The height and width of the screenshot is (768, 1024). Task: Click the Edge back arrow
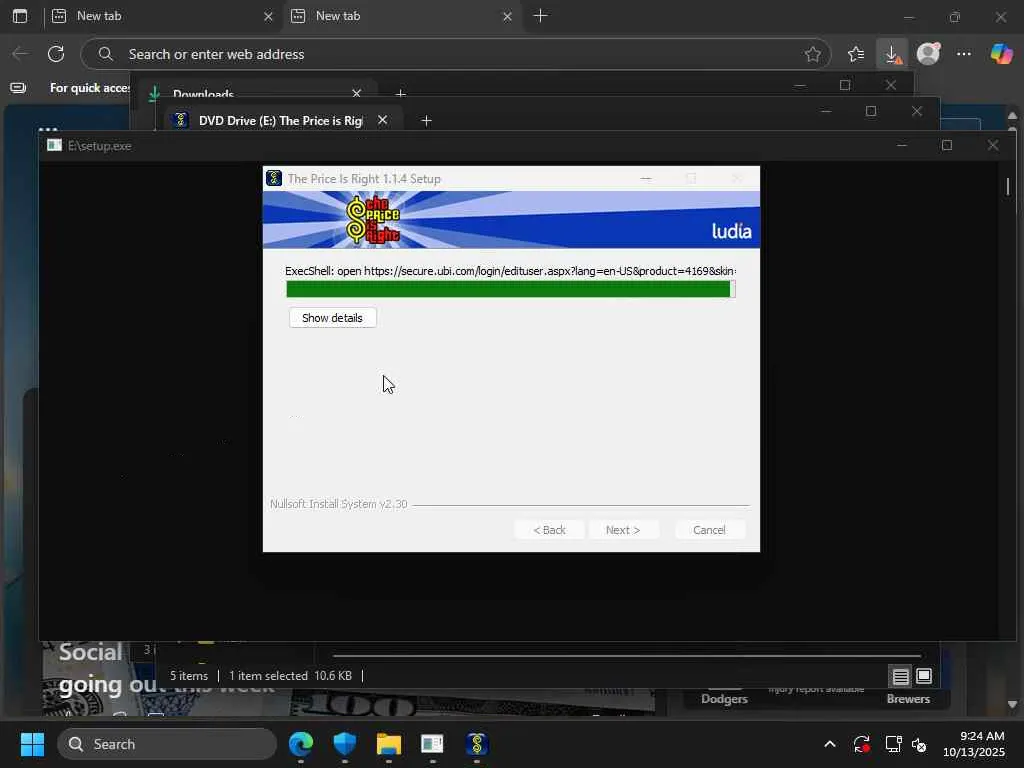click(20, 54)
